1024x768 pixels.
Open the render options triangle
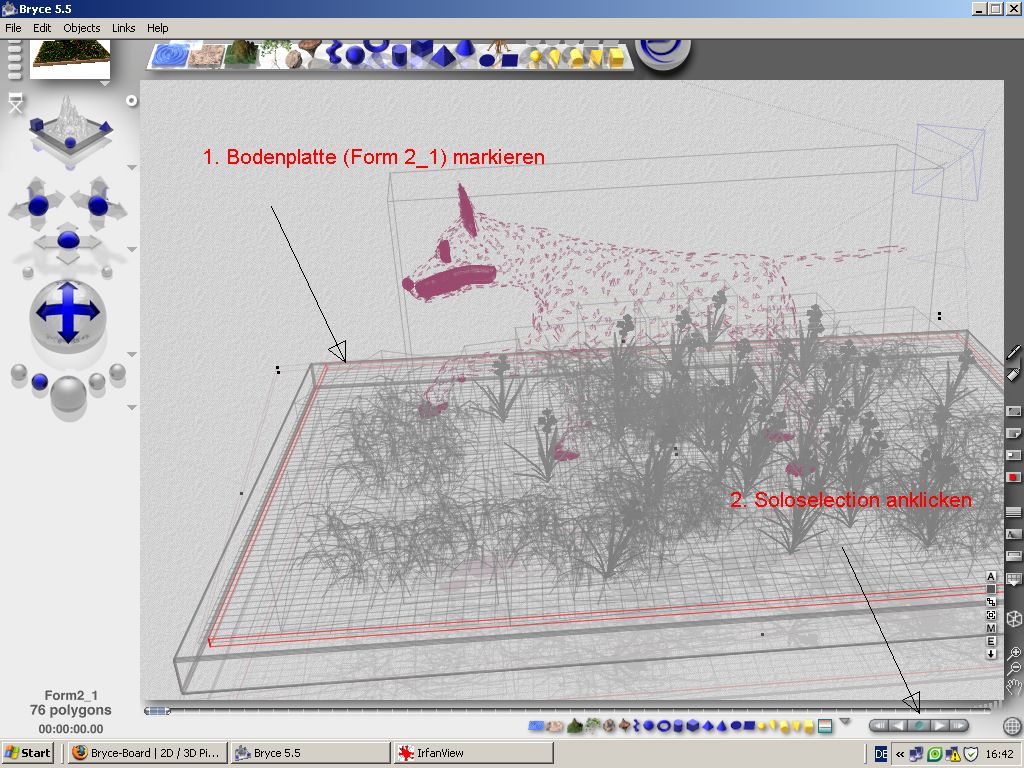pyautogui.click(x=132, y=407)
